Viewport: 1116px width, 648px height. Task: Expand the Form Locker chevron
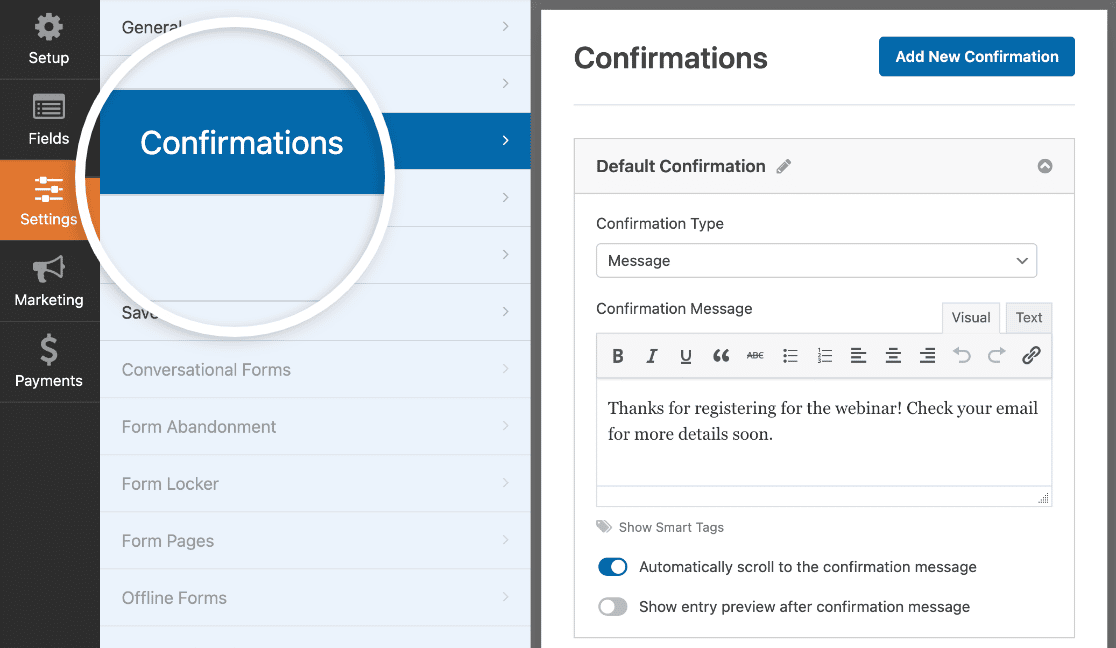505,483
